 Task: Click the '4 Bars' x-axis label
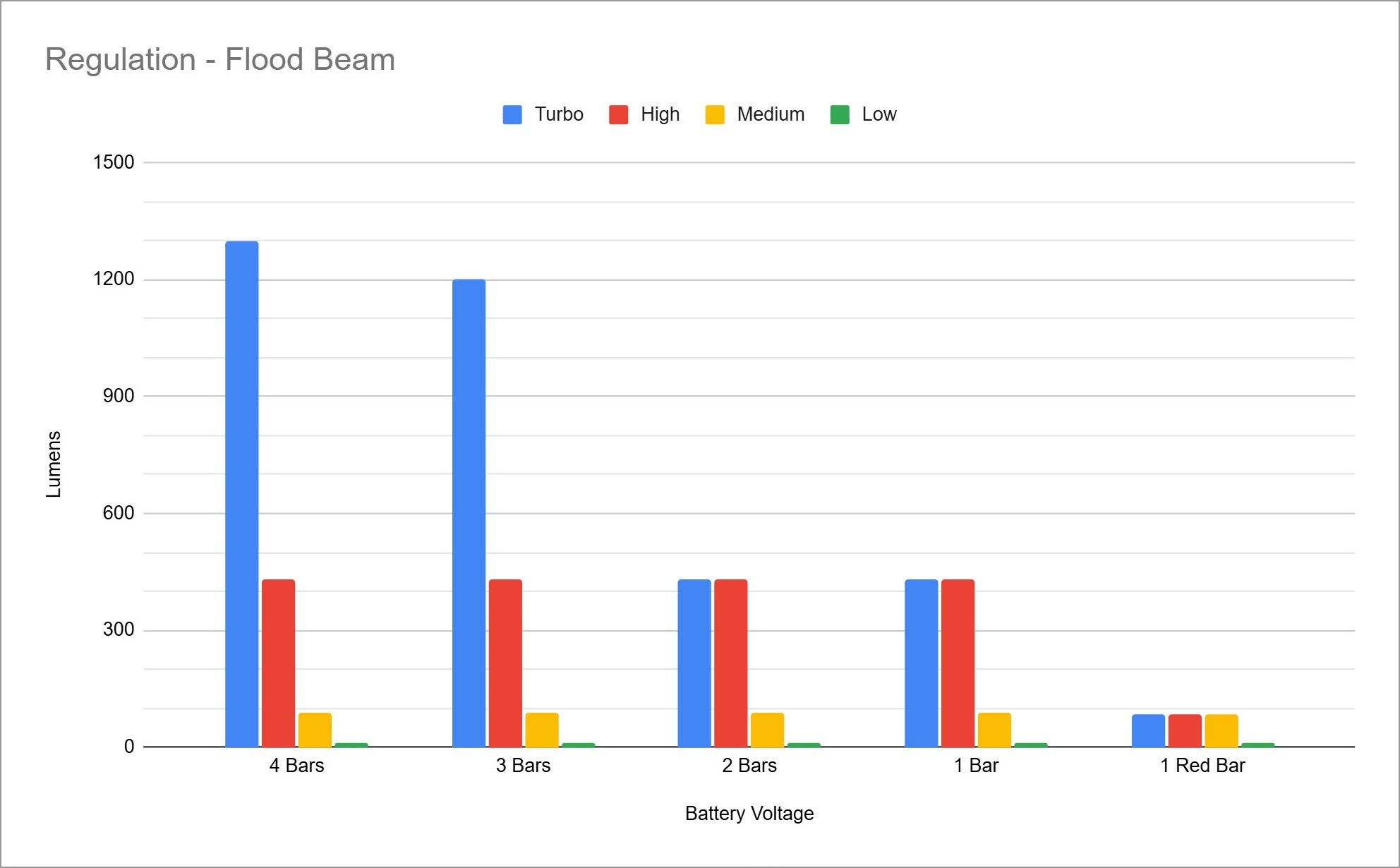296,766
